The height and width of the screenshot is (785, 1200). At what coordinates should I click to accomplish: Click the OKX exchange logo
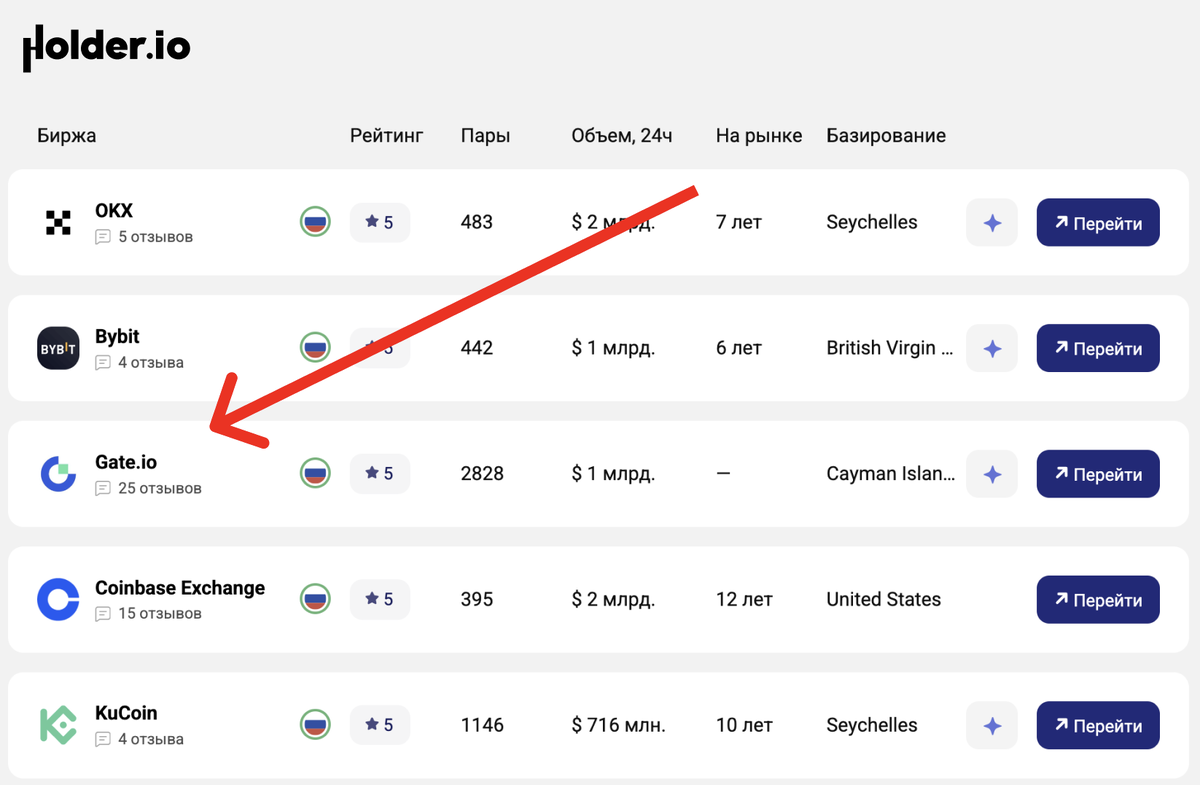pyautogui.click(x=58, y=222)
